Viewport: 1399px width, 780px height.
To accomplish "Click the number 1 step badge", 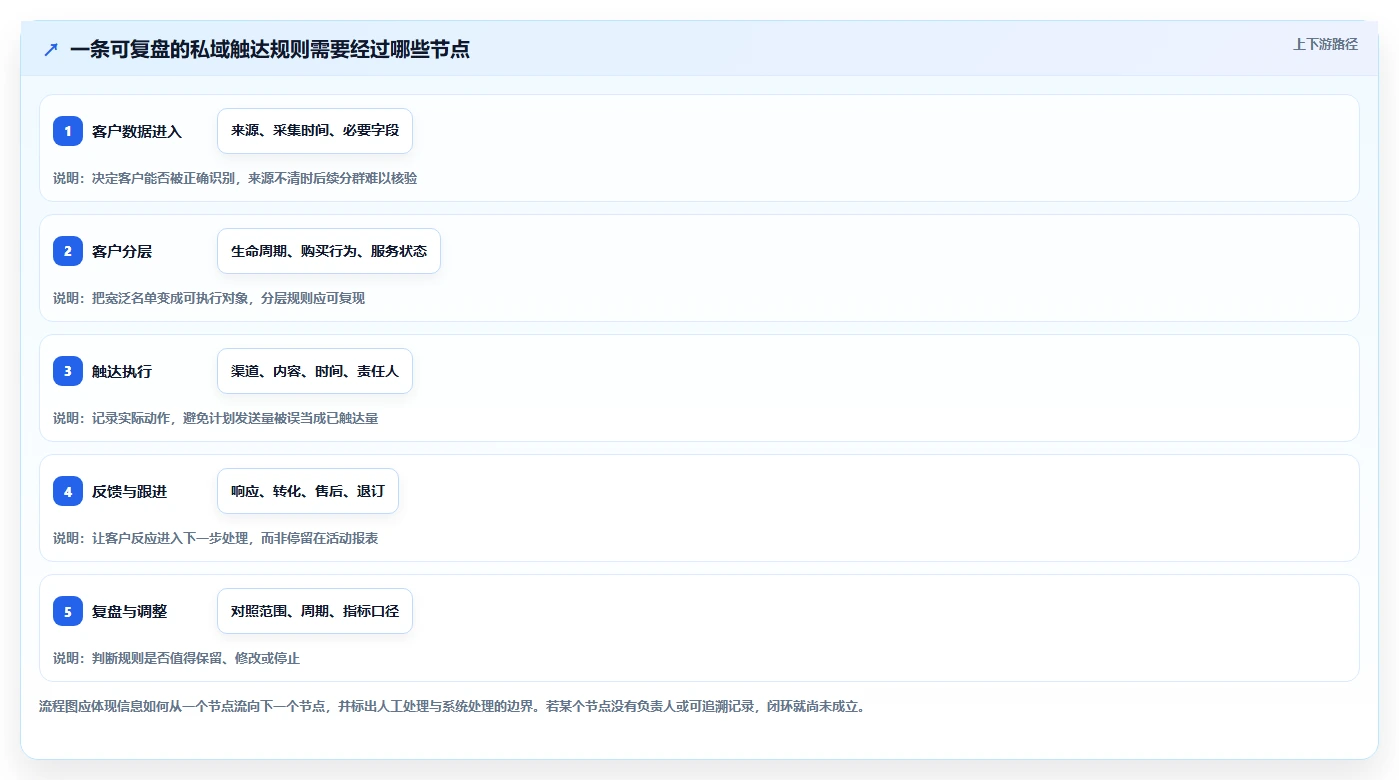I will coord(68,131).
